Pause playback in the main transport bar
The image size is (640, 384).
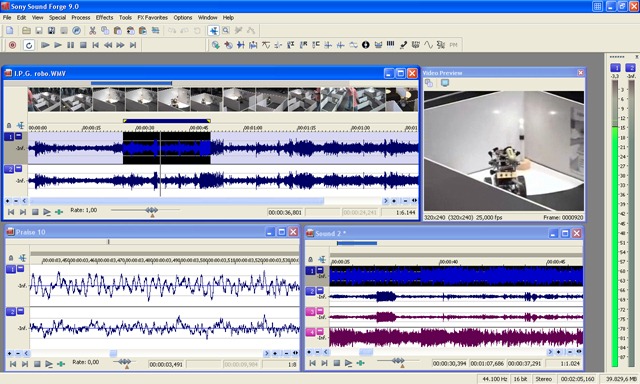(71, 45)
